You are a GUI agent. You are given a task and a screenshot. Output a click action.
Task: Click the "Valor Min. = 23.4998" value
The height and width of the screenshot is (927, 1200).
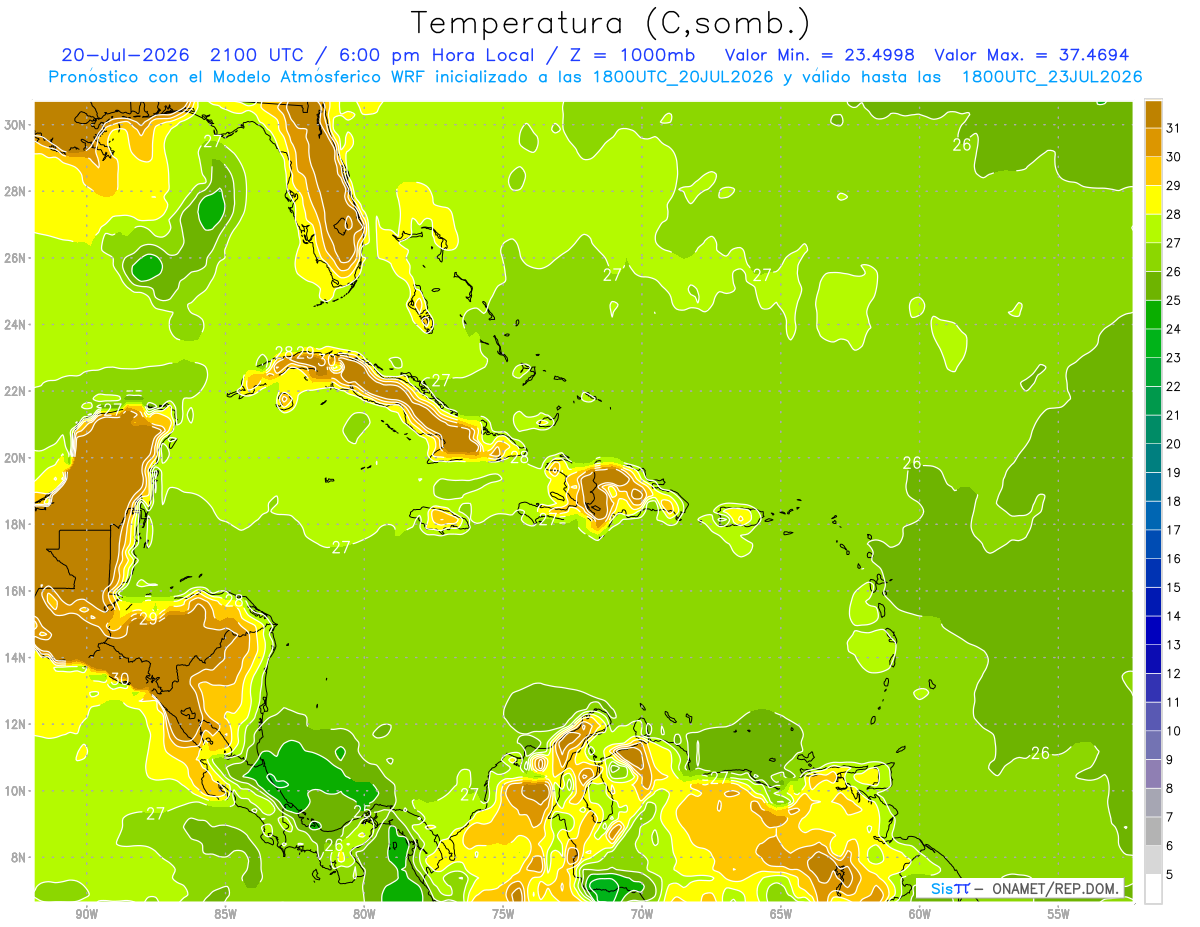coord(820,55)
